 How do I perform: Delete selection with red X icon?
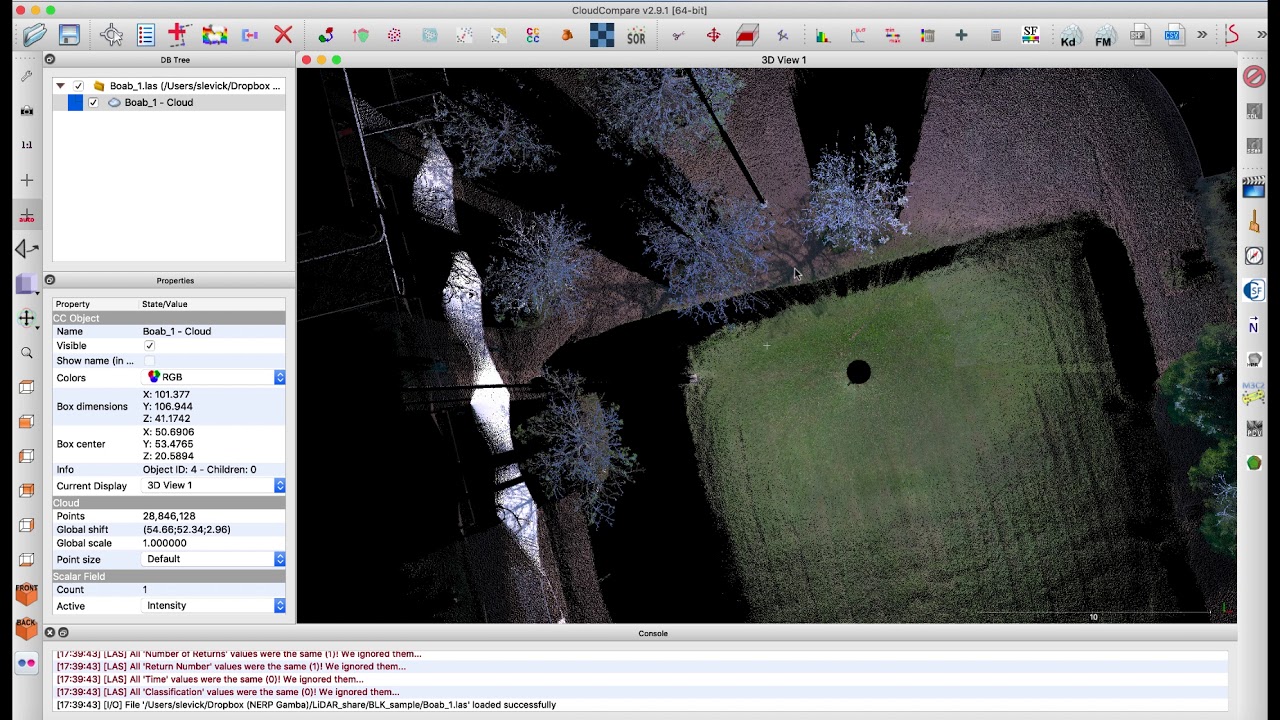pos(283,35)
